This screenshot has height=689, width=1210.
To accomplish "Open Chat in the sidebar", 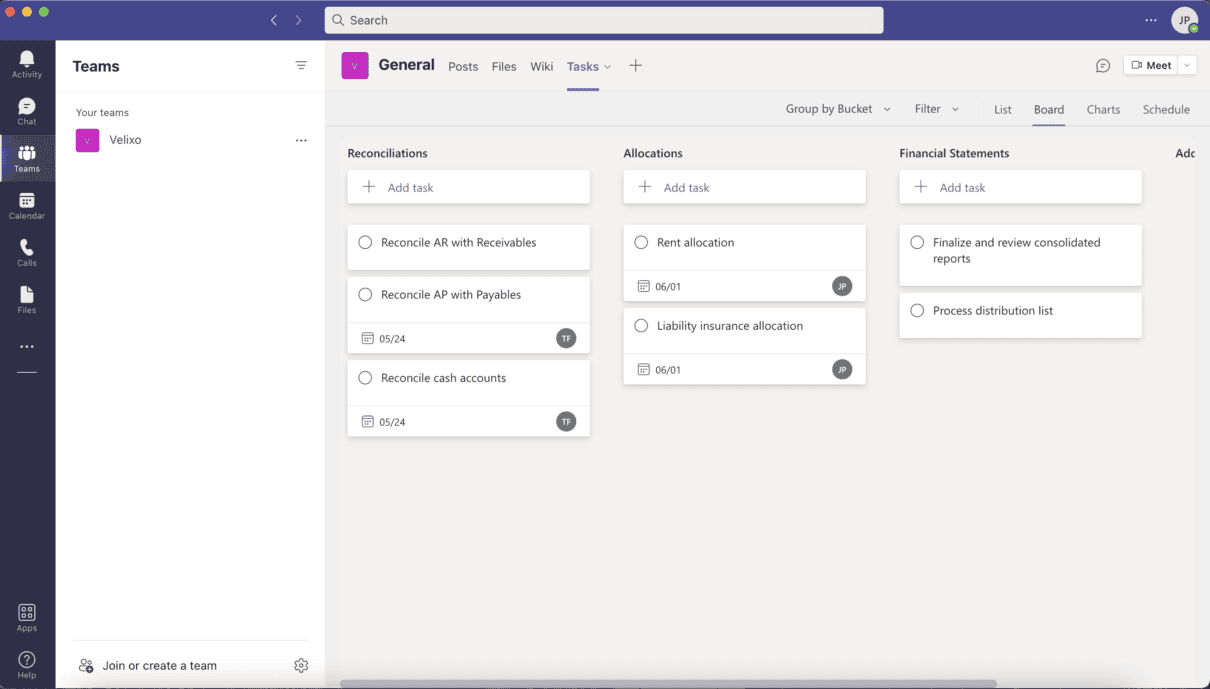I will tap(27, 106).
